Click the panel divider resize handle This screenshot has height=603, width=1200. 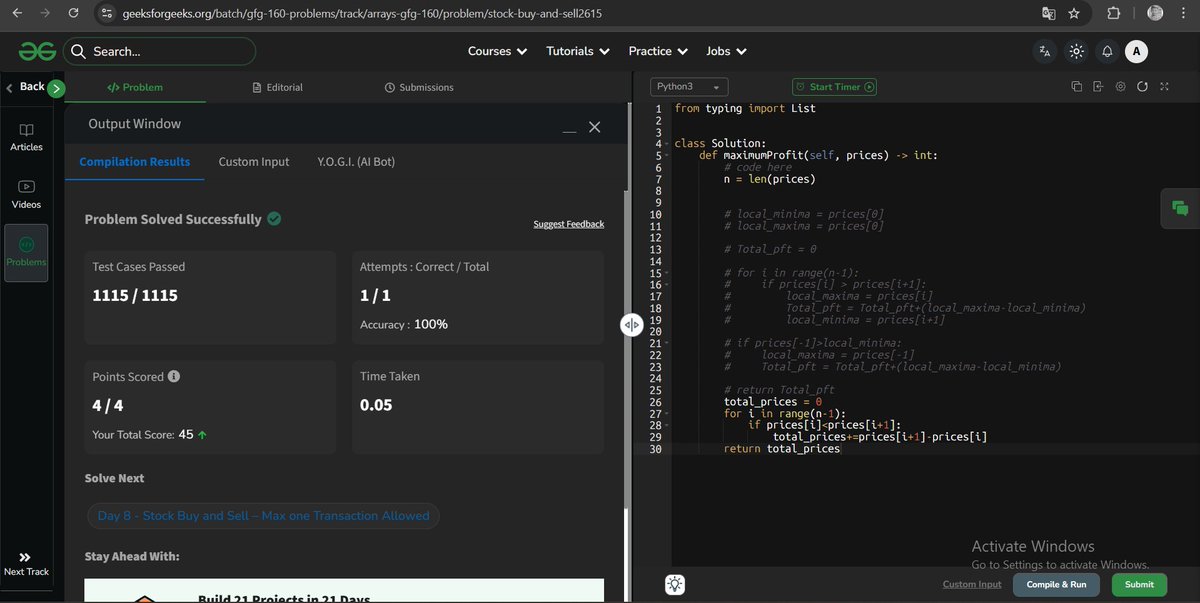[631, 325]
